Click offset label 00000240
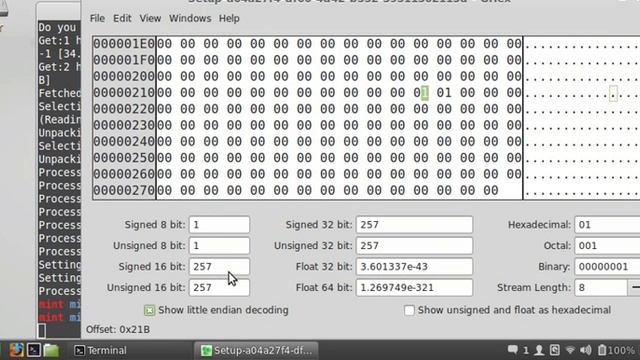This screenshot has width=640, height=360. [124, 141]
